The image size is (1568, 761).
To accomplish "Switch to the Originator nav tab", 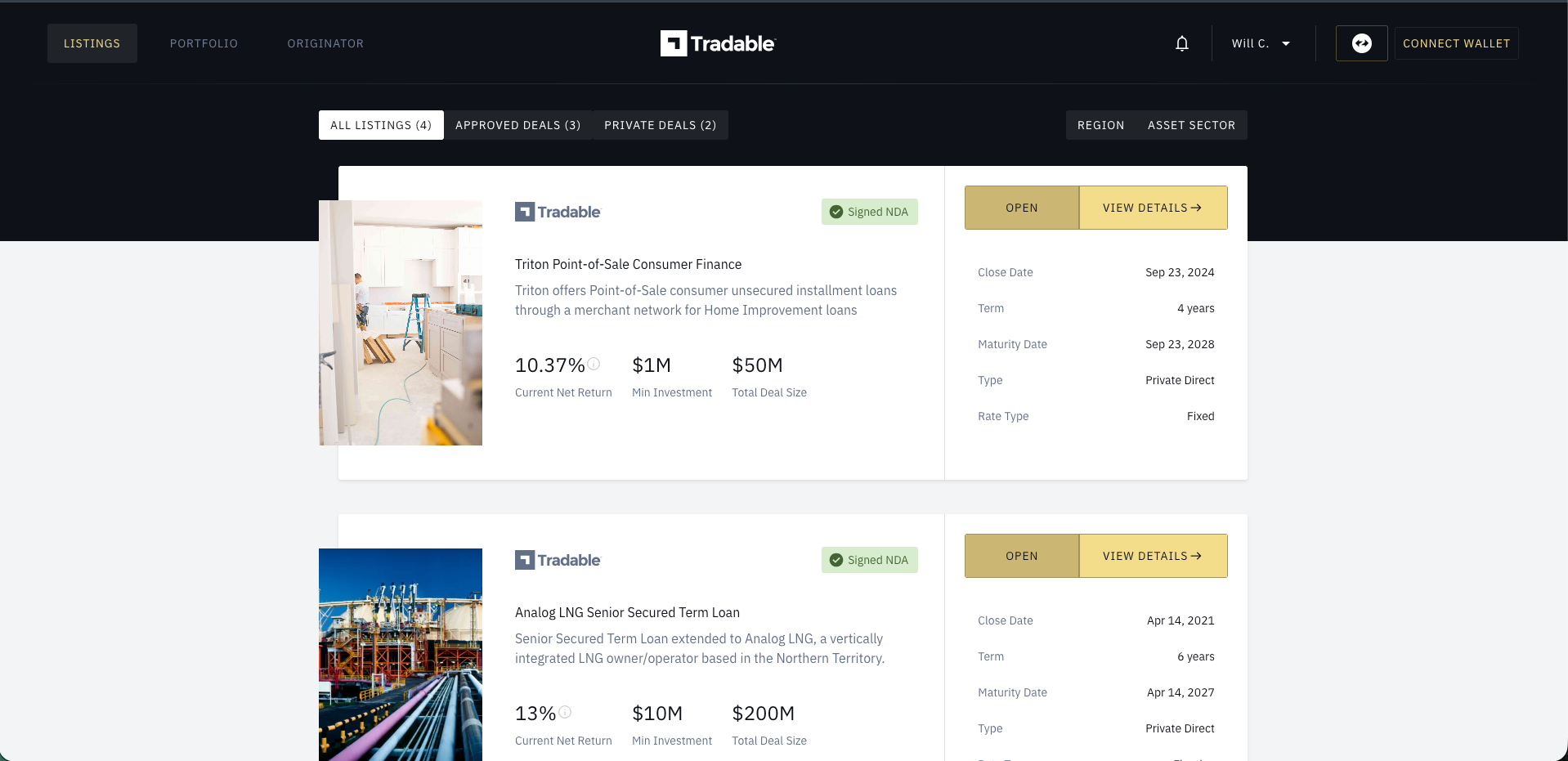I will point(325,43).
